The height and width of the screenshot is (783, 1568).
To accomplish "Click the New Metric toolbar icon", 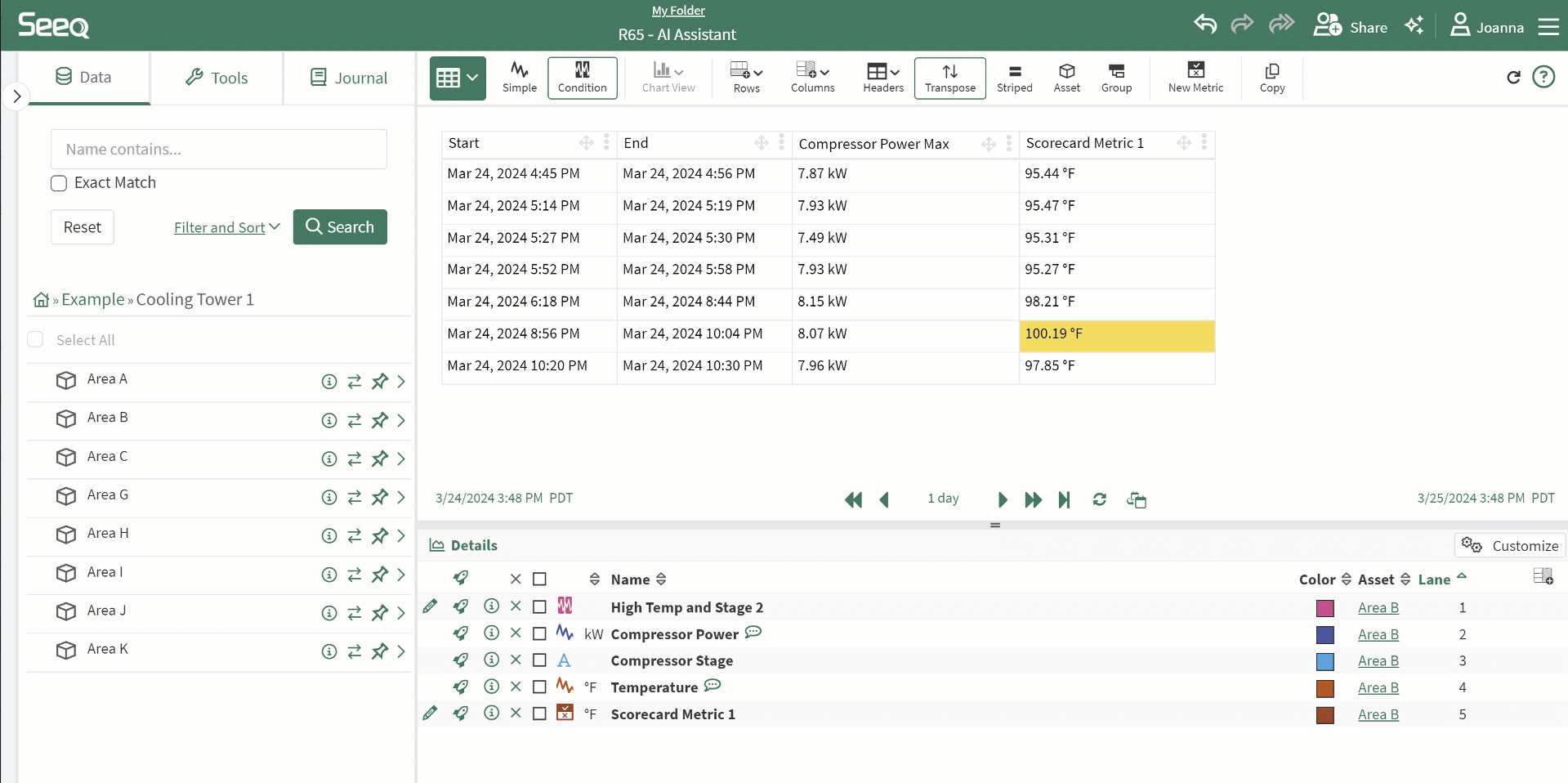I will pos(1195,78).
